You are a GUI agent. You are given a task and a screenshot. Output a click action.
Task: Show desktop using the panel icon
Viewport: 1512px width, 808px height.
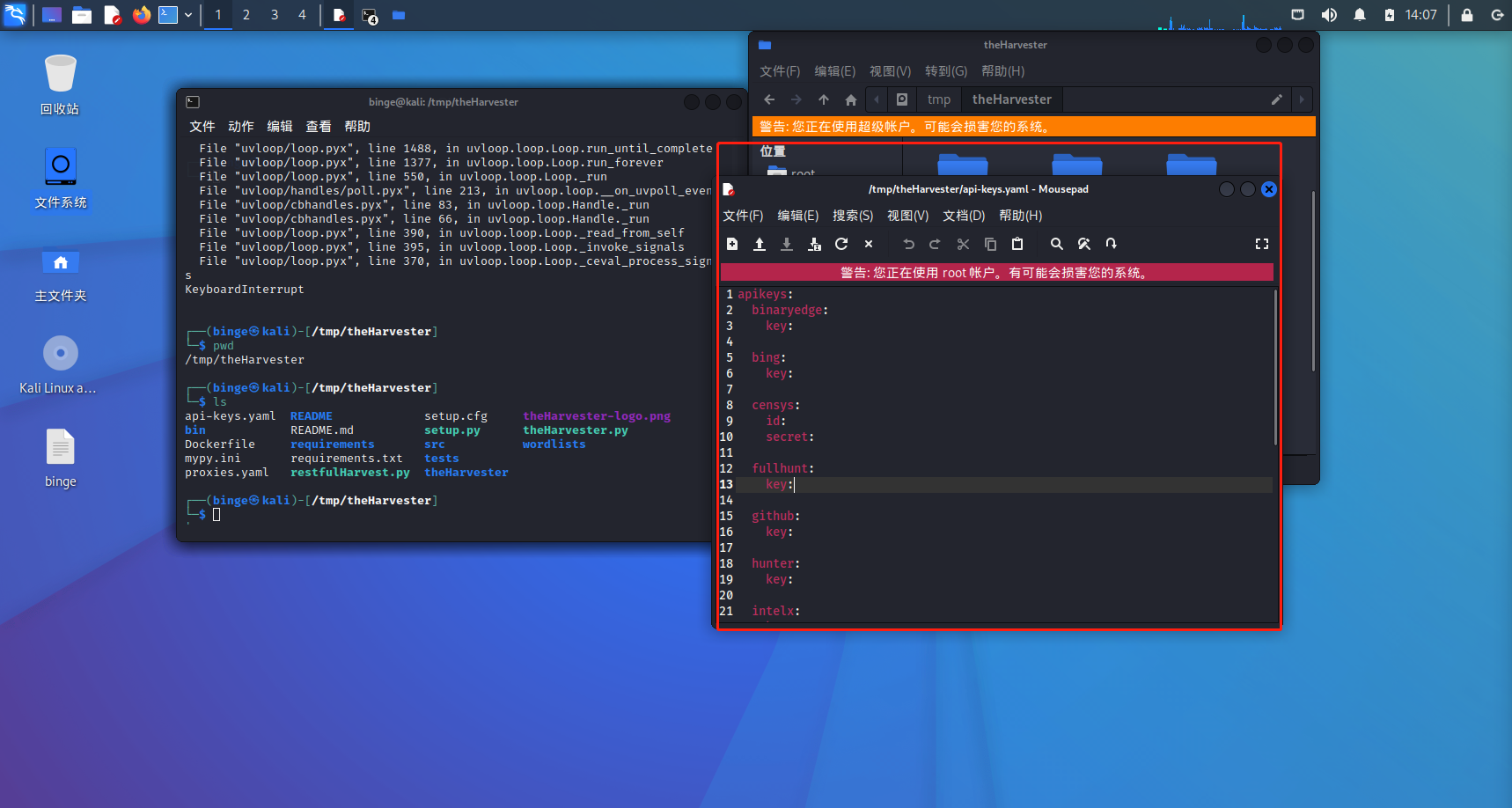[x=52, y=14]
